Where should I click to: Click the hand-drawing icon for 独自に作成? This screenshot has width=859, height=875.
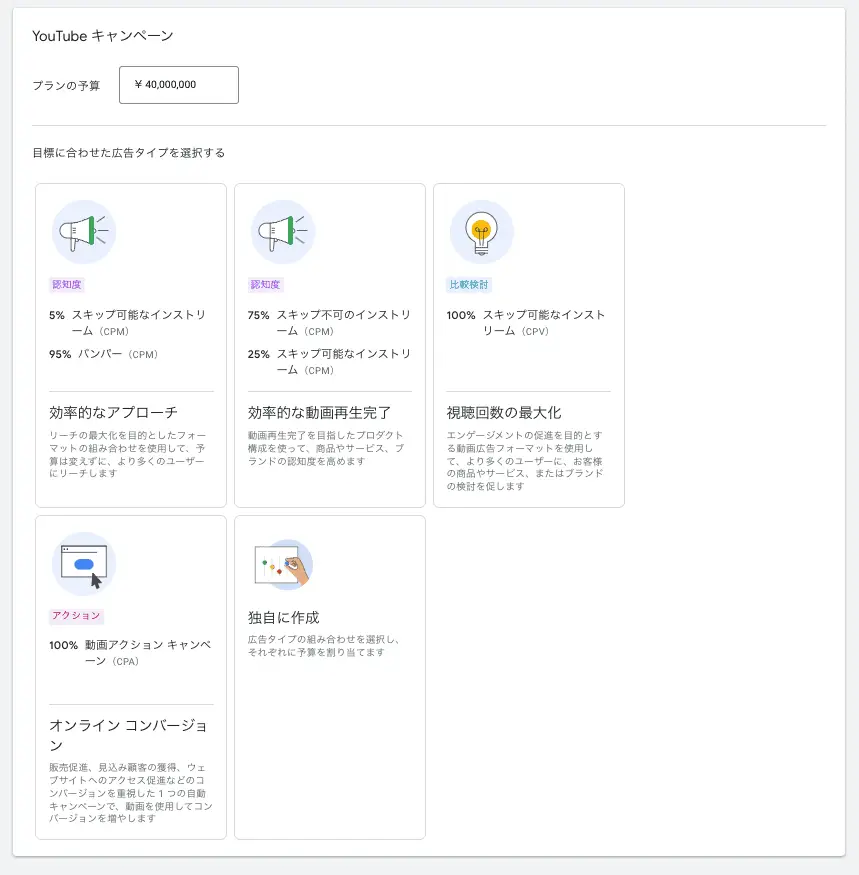283,564
